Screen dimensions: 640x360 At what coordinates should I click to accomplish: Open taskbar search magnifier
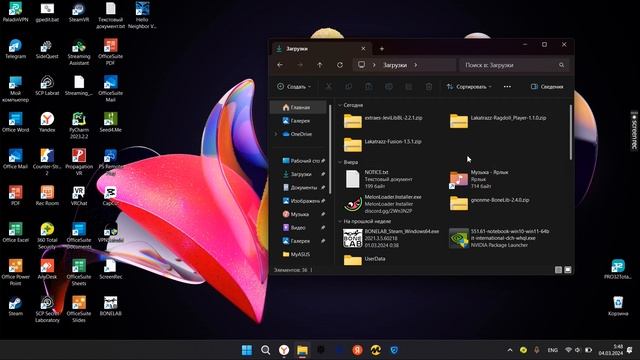[x=265, y=350]
